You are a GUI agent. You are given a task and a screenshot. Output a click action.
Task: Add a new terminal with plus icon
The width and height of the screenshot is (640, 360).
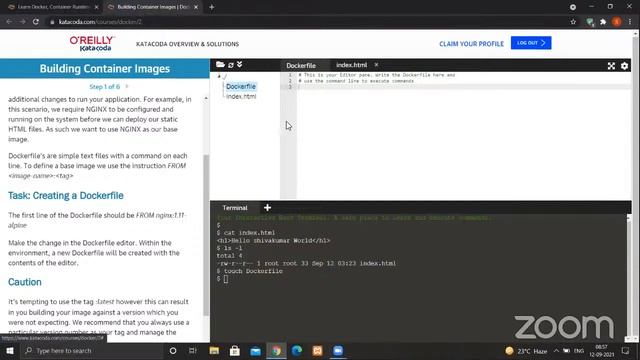tap(267, 208)
